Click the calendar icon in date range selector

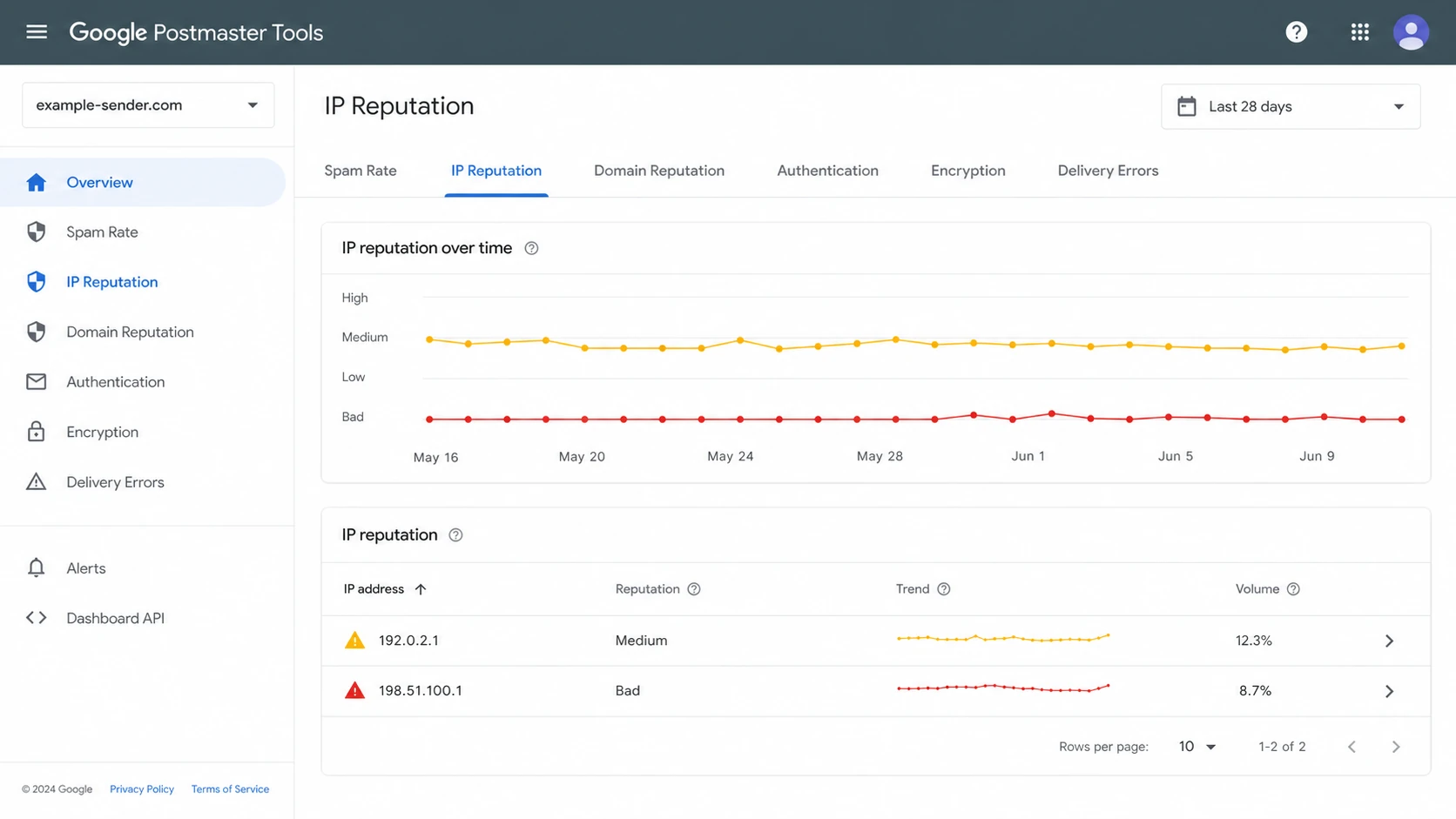click(1186, 106)
